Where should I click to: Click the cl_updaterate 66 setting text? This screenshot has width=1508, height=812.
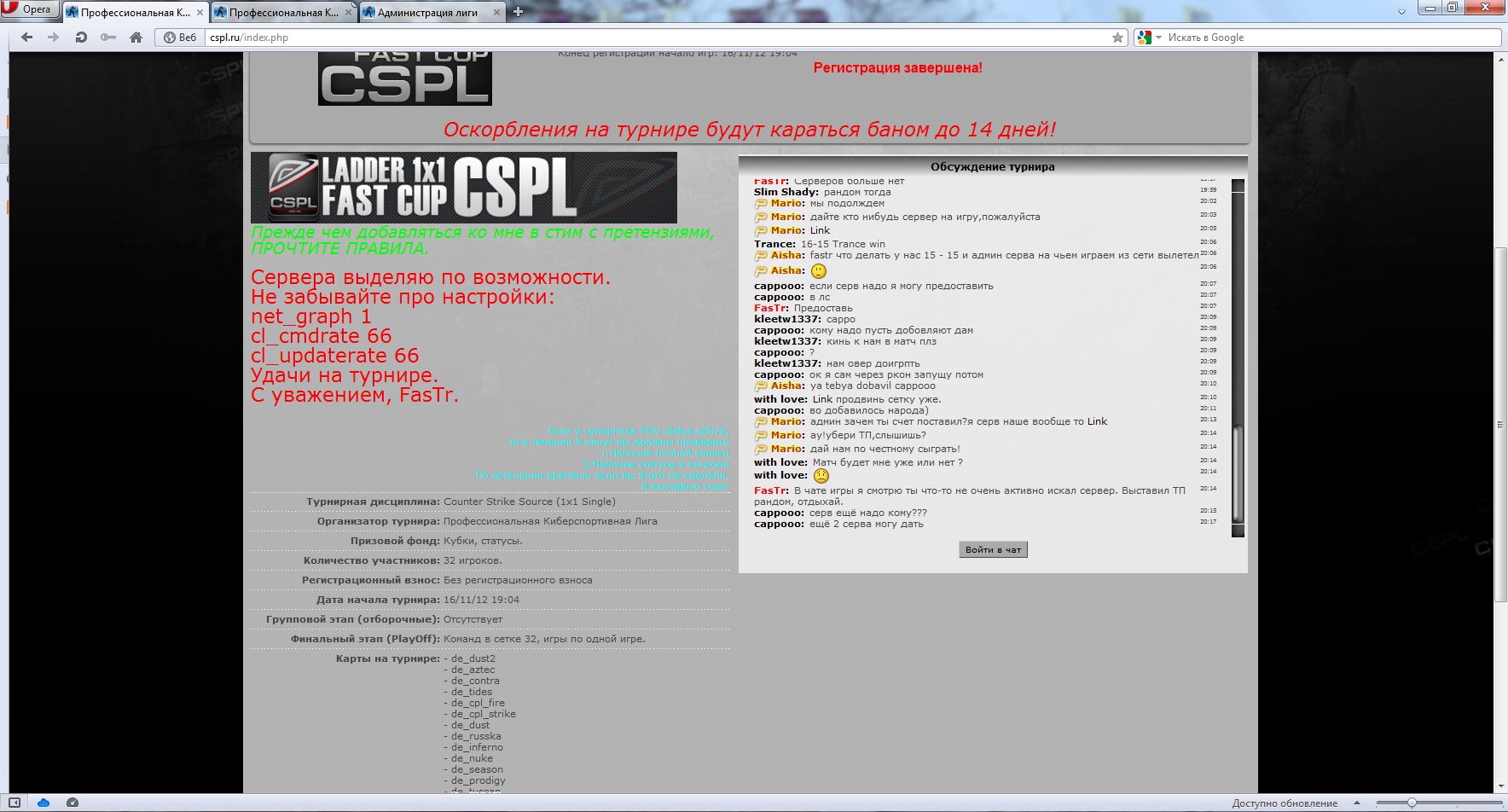pos(335,356)
